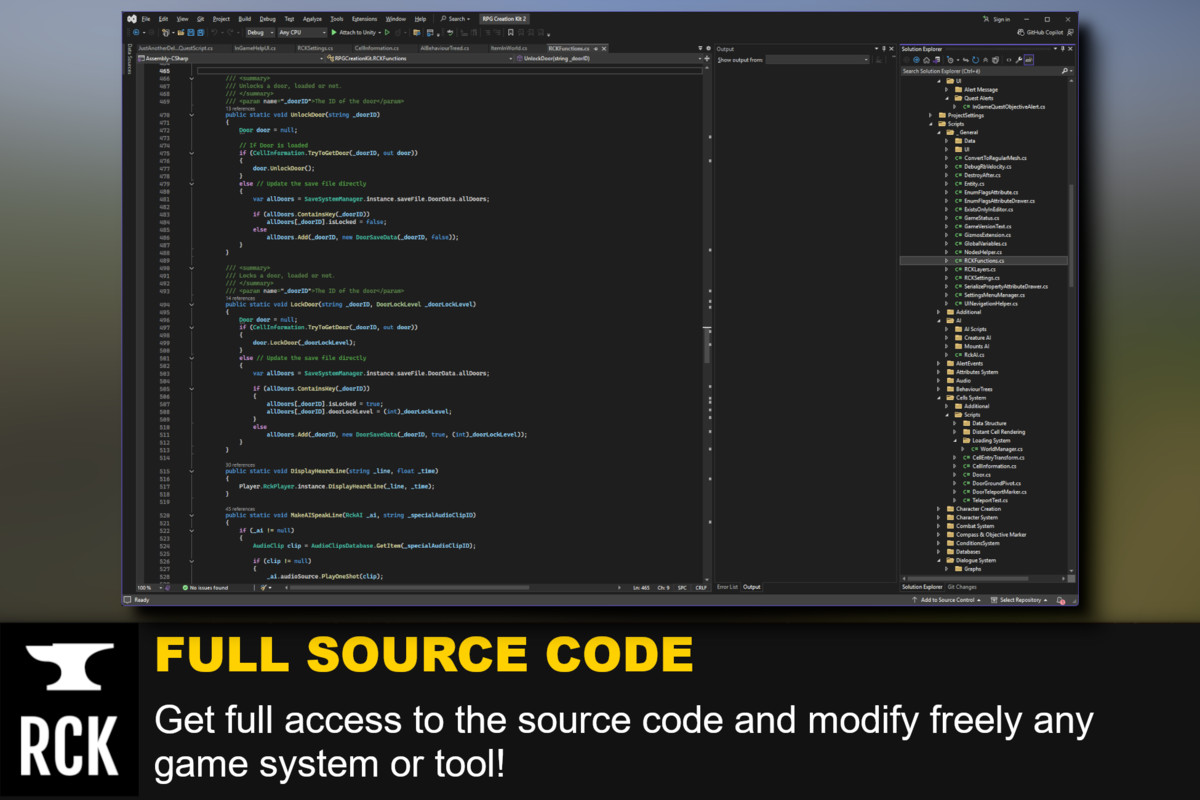This screenshot has width=1200, height=800.
Task: Click the Search Solution Explorer field
Action: [980, 71]
